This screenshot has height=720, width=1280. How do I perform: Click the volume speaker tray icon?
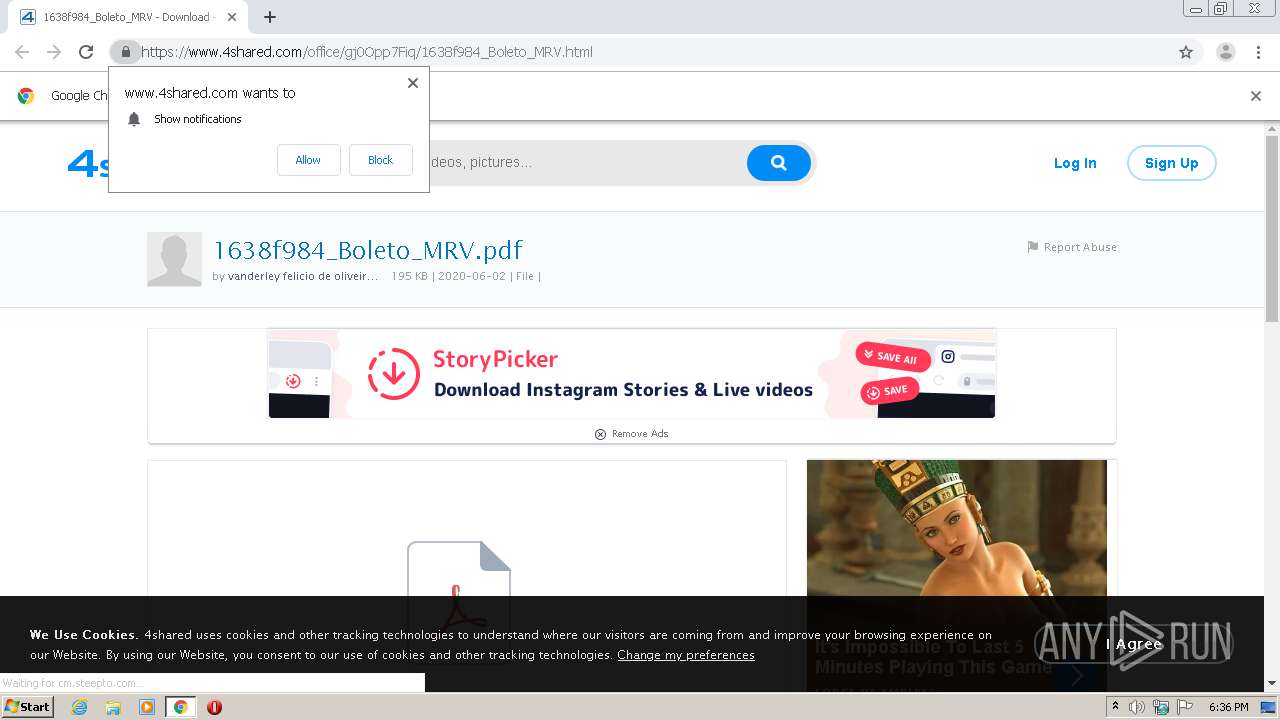(1137, 707)
